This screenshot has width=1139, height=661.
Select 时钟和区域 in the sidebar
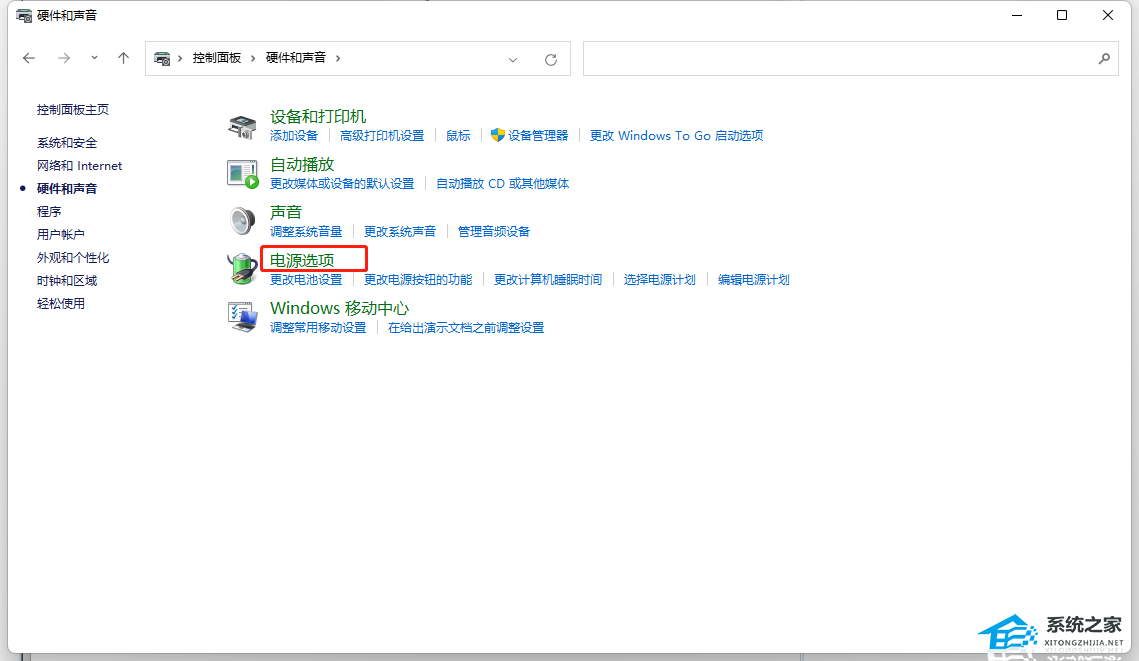[x=67, y=280]
